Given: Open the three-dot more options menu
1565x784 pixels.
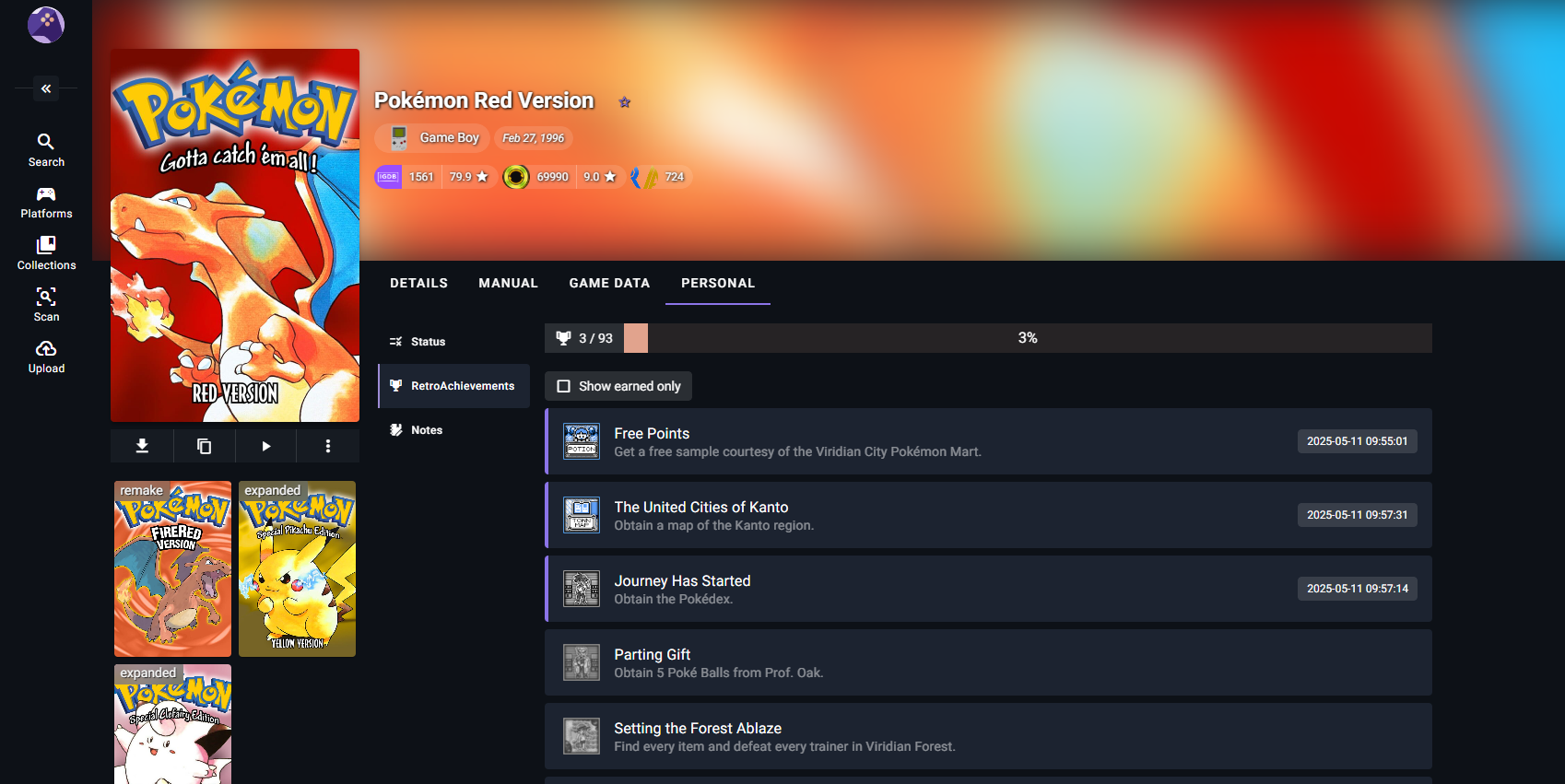Looking at the screenshot, I should point(327,446).
